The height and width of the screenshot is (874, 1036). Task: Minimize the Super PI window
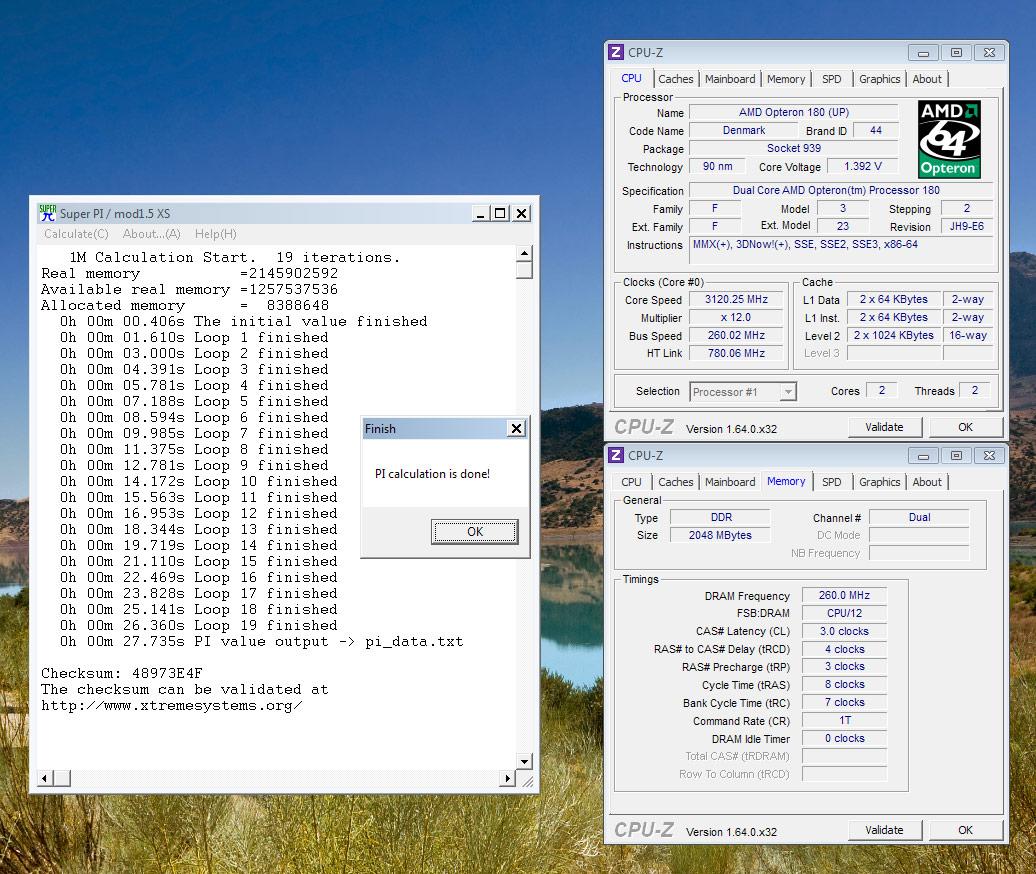coord(481,213)
